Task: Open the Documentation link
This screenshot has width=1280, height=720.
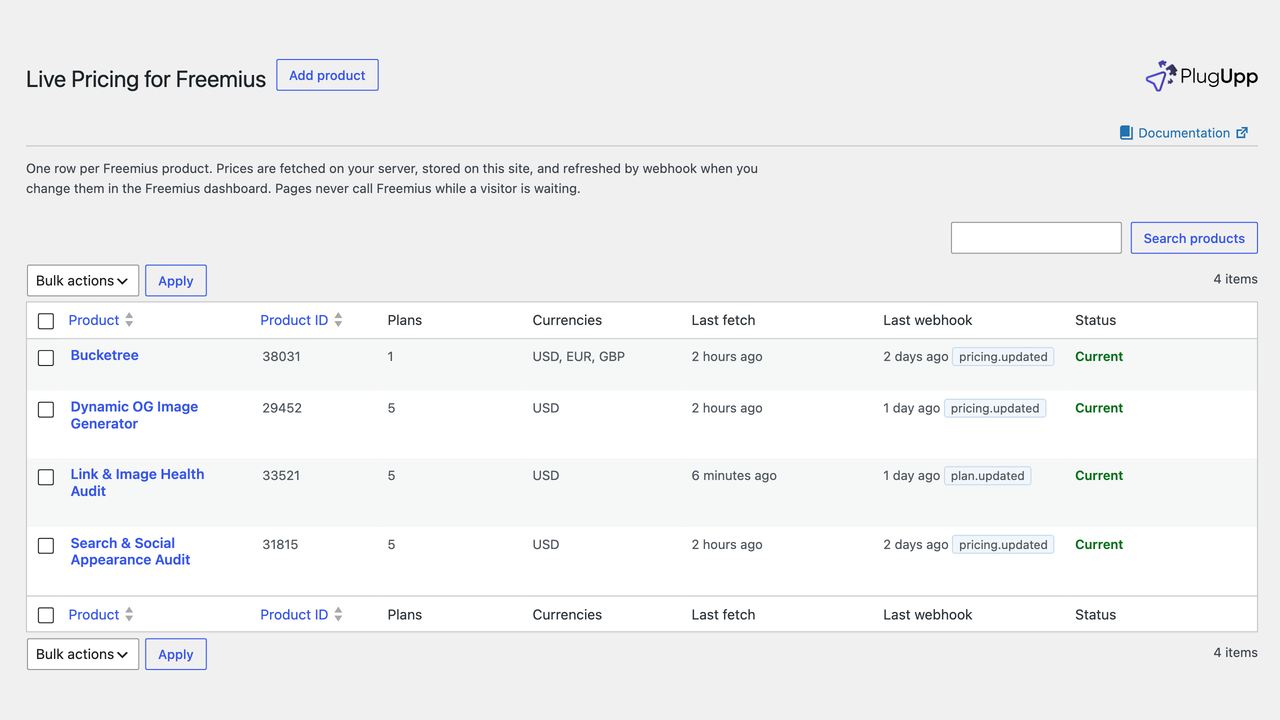Action: click(1184, 133)
